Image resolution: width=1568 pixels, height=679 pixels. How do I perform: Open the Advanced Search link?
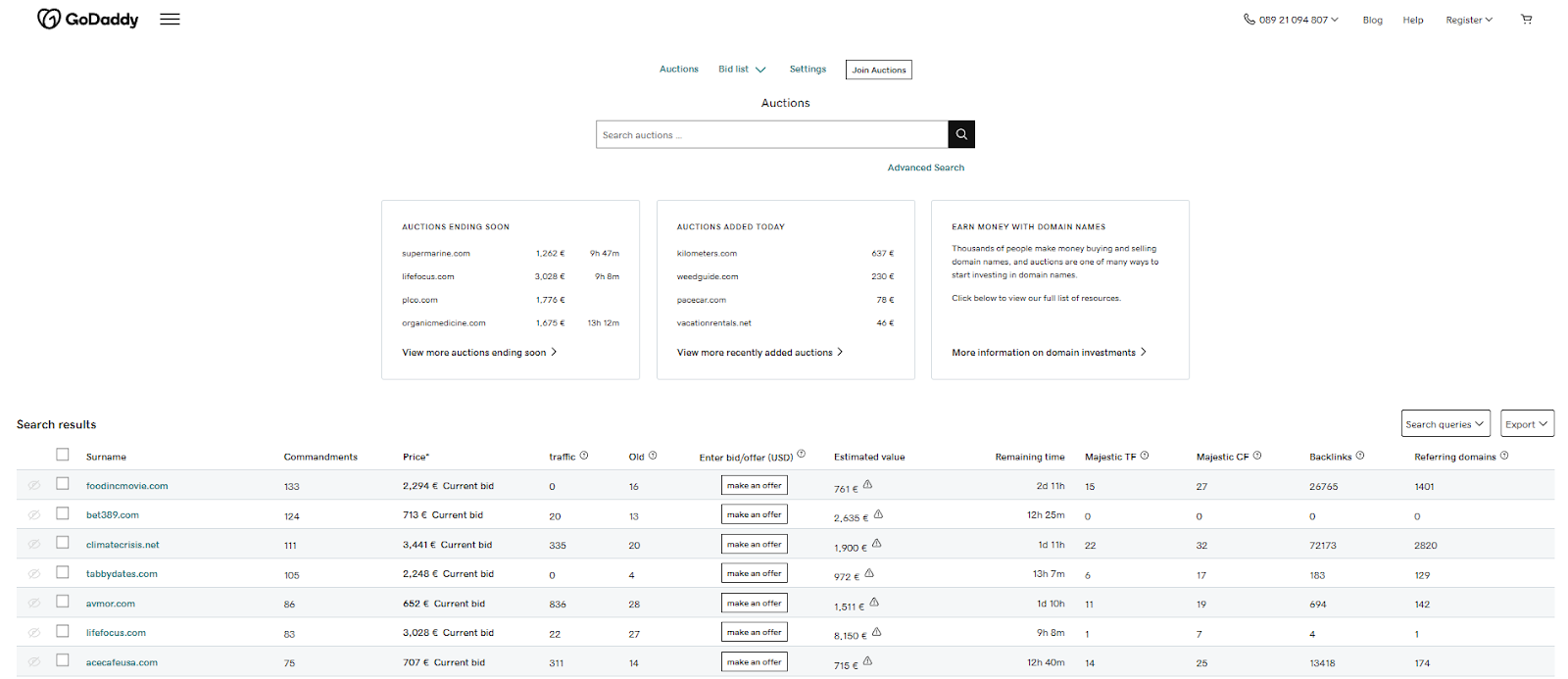point(925,168)
